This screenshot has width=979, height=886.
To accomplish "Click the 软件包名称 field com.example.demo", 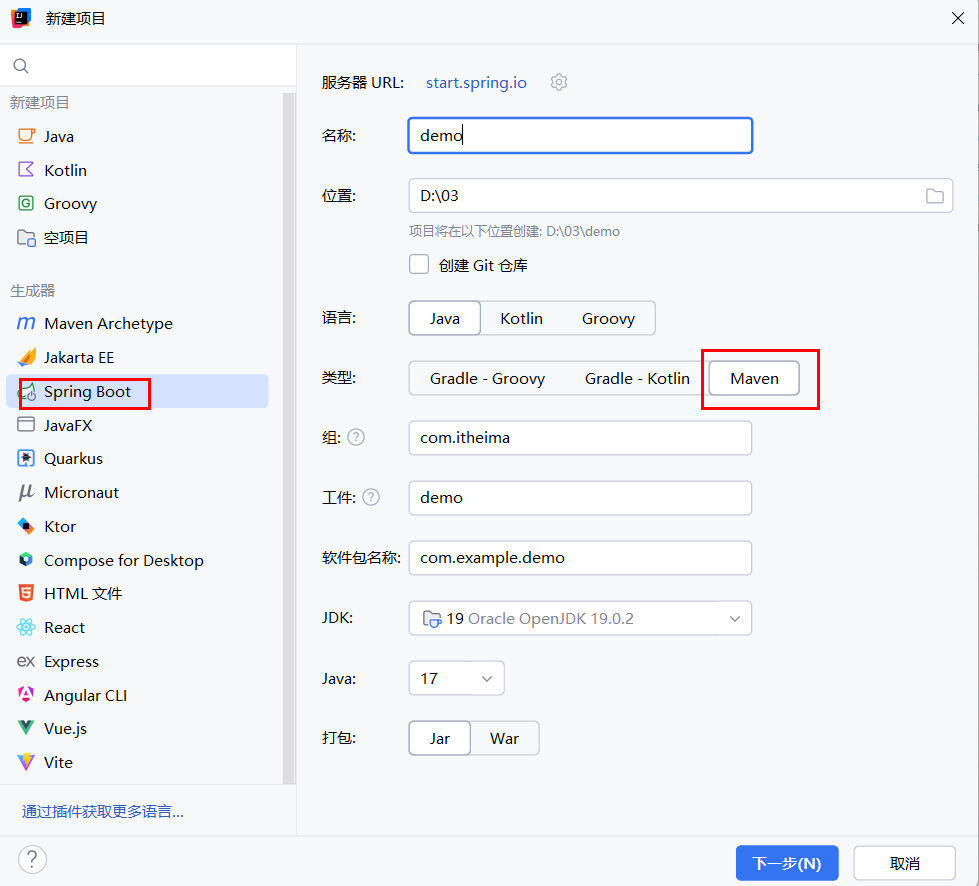I will click(580, 558).
